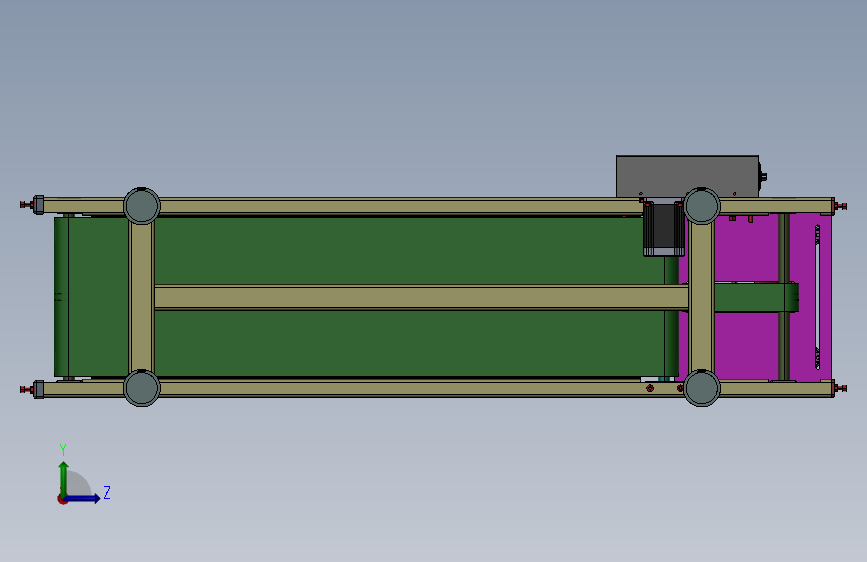Select the red origin ball of the triad
Viewport: 867px width, 562px height.
(62, 499)
